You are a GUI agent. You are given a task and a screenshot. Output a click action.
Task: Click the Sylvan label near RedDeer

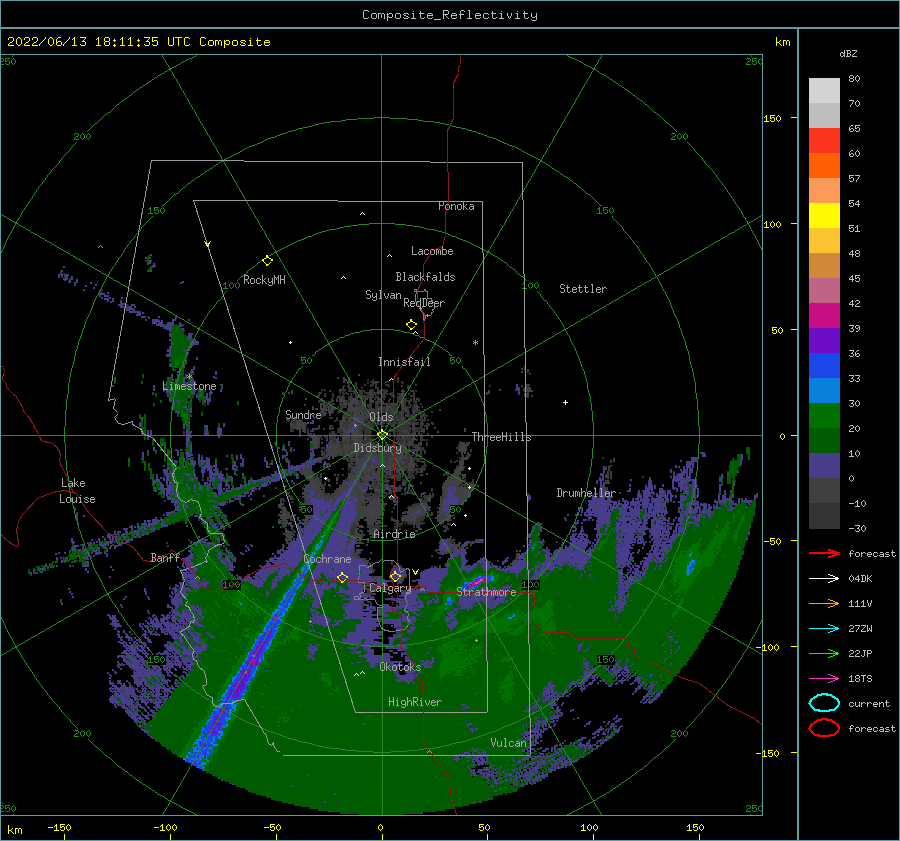click(x=383, y=294)
